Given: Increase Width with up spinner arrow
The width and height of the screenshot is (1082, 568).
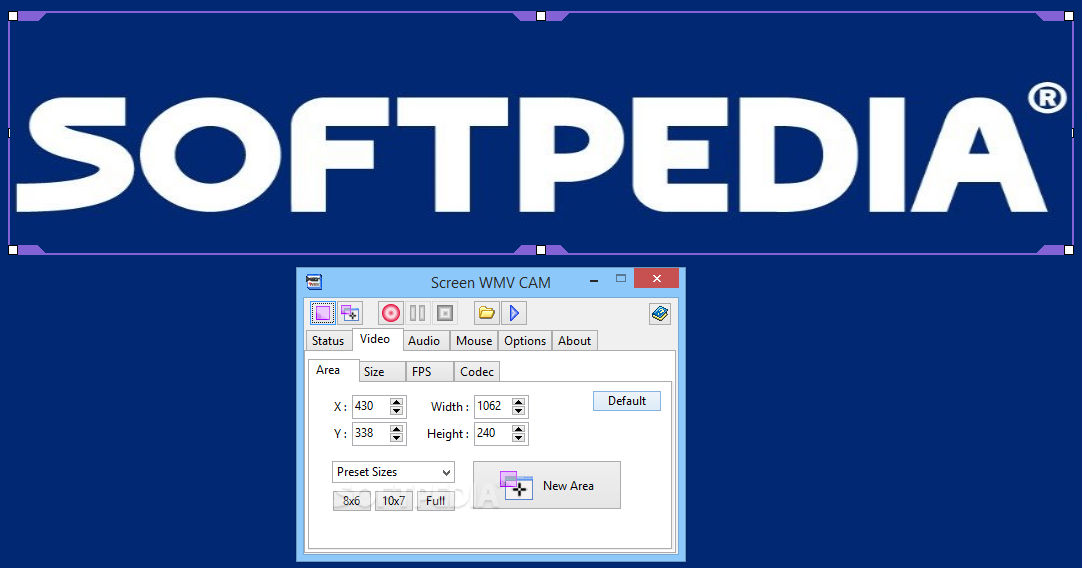Looking at the screenshot, I should [518, 402].
